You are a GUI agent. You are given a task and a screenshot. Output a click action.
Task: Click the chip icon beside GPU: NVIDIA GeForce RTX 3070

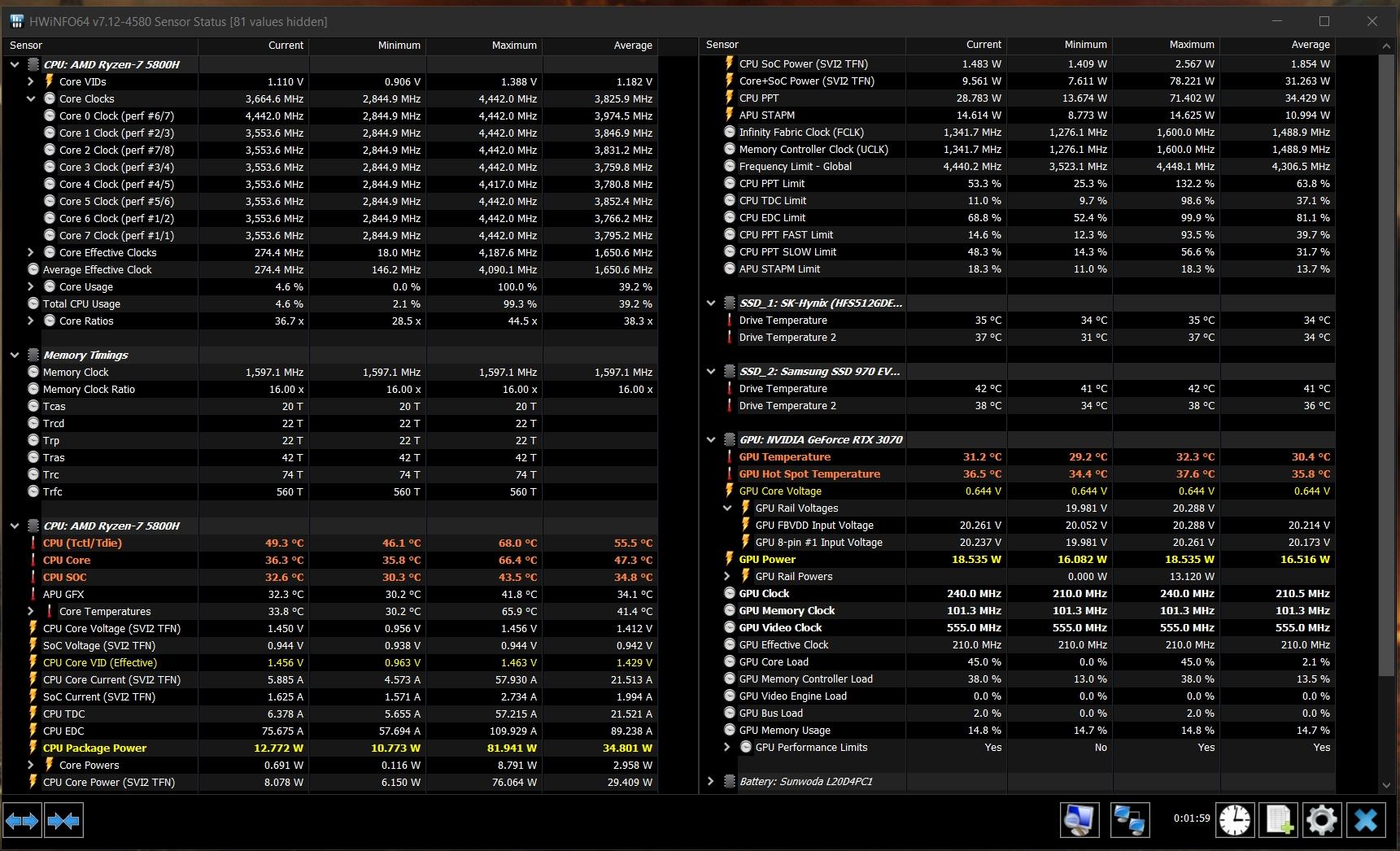pos(730,439)
